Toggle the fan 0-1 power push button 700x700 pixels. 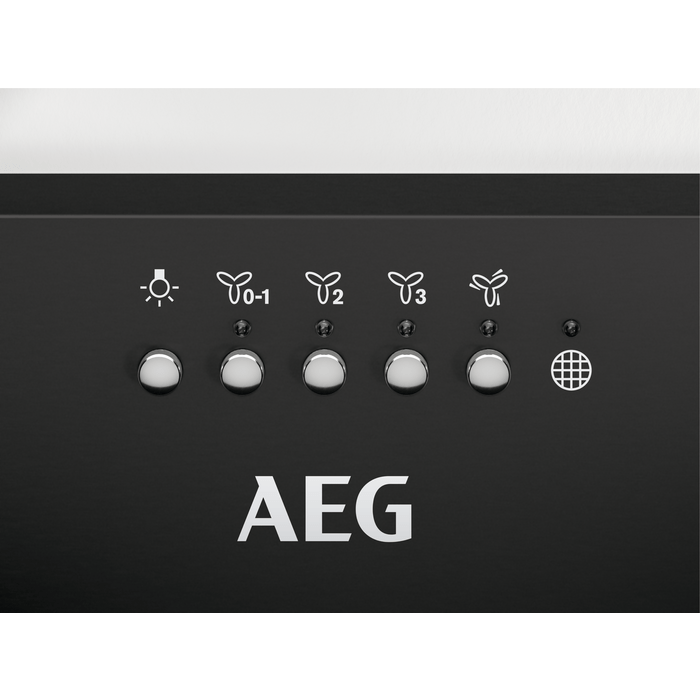pos(242,371)
